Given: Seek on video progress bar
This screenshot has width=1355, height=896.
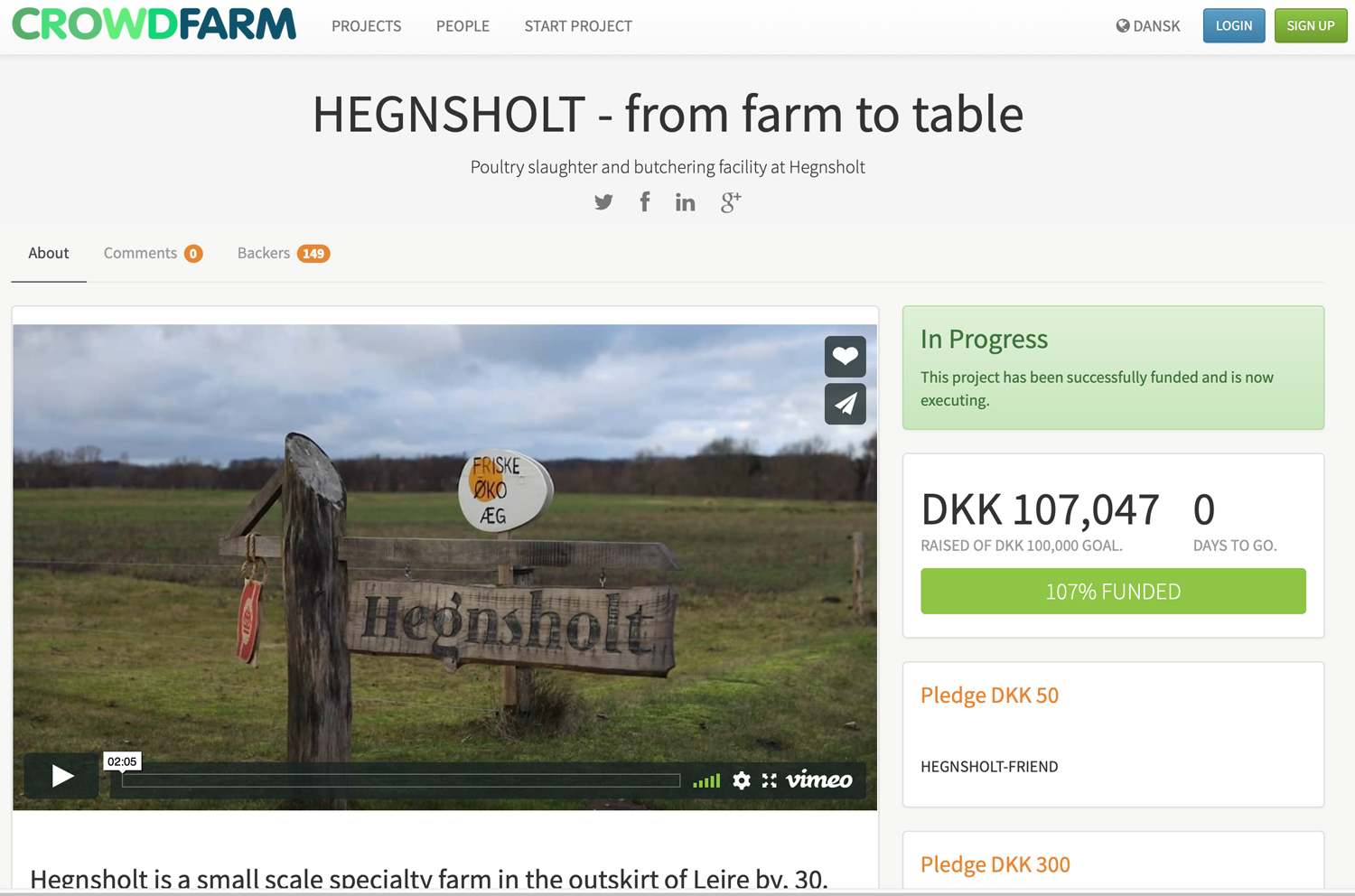Looking at the screenshot, I should click(401, 780).
